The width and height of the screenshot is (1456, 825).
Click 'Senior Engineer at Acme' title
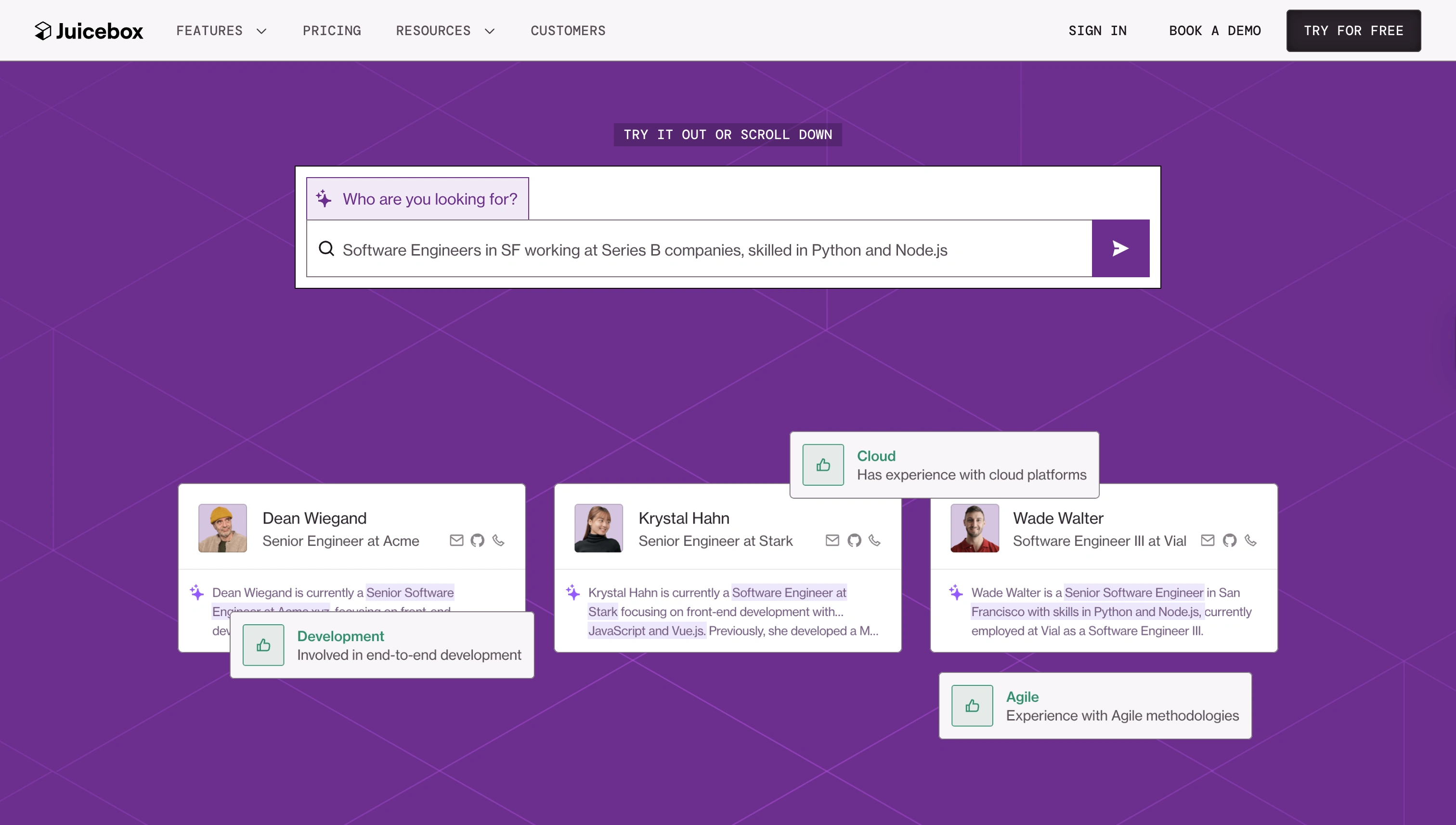[x=340, y=541]
